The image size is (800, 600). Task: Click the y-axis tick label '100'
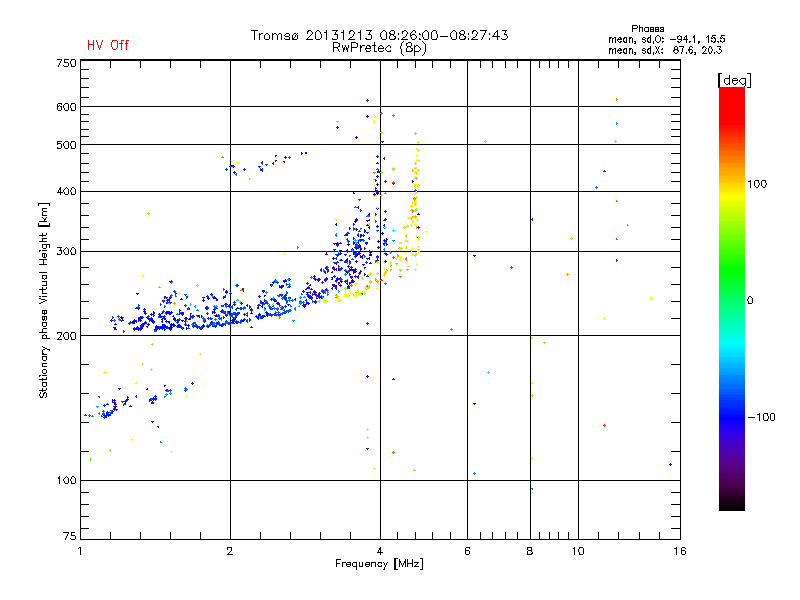[66, 480]
